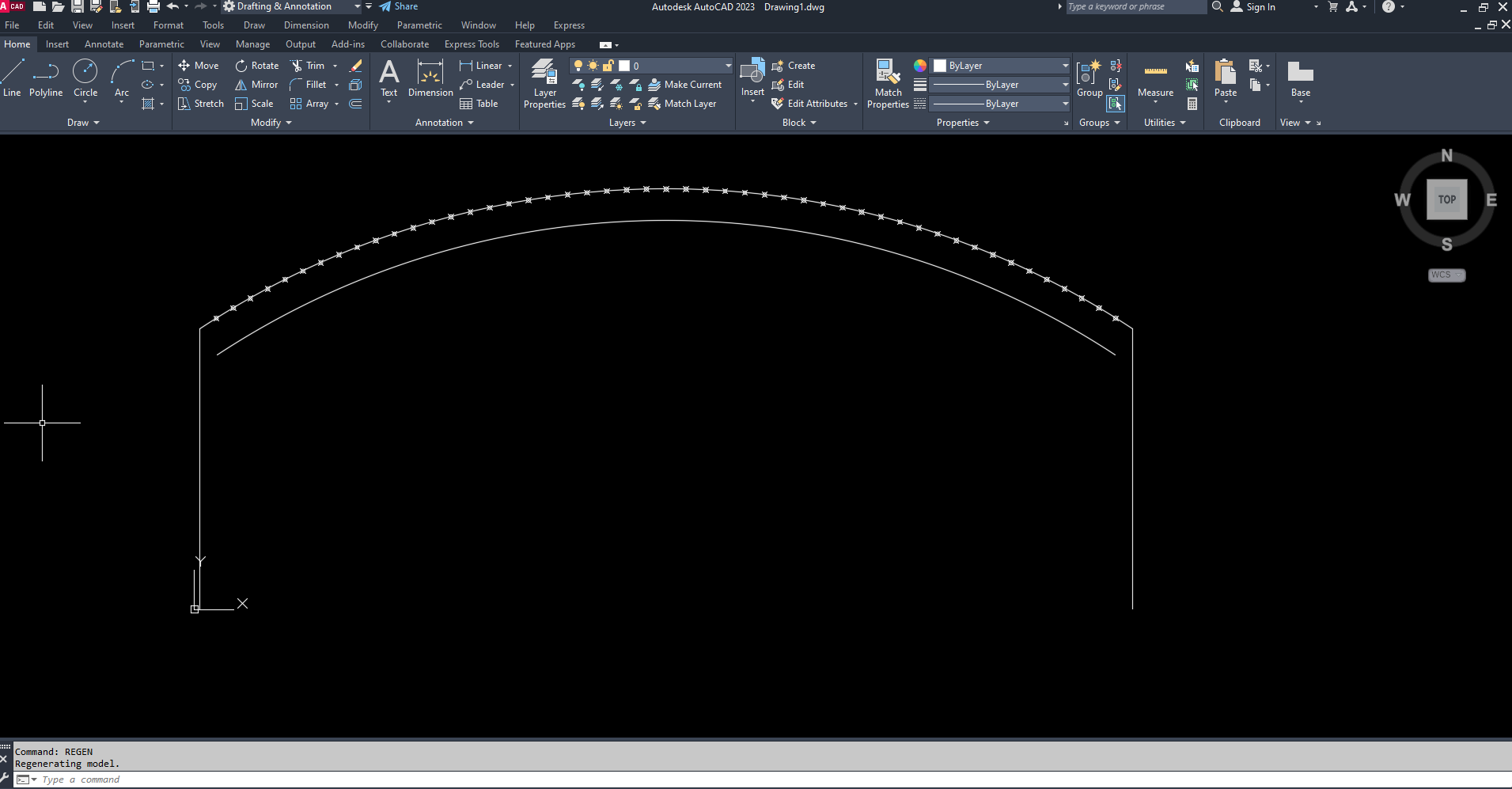Click the TOP face of the ViewCube
The height and width of the screenshot is (789, 1512).
click(x=1447, y=199)
